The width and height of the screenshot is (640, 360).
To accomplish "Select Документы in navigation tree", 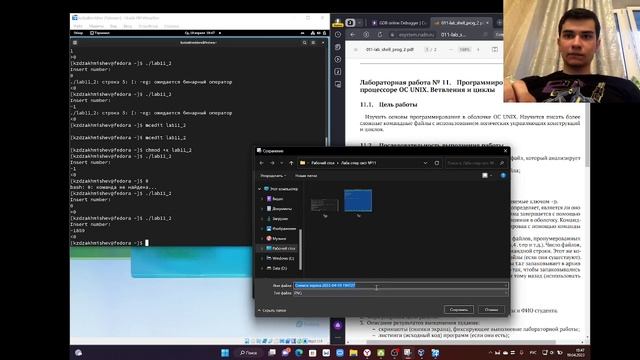I will point(282,209).
